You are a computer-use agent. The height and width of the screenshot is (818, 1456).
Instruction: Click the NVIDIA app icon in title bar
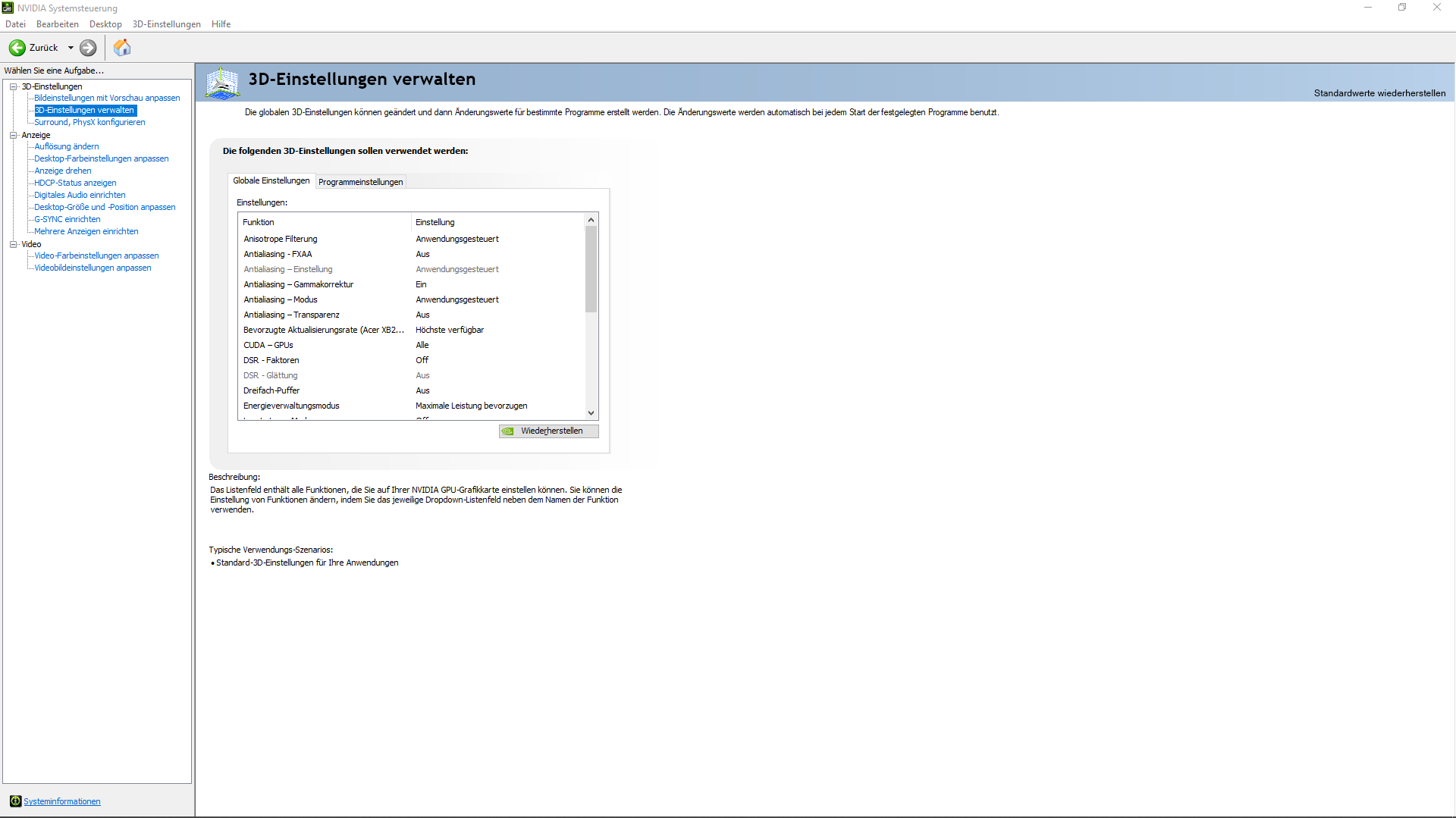[8, 8]
